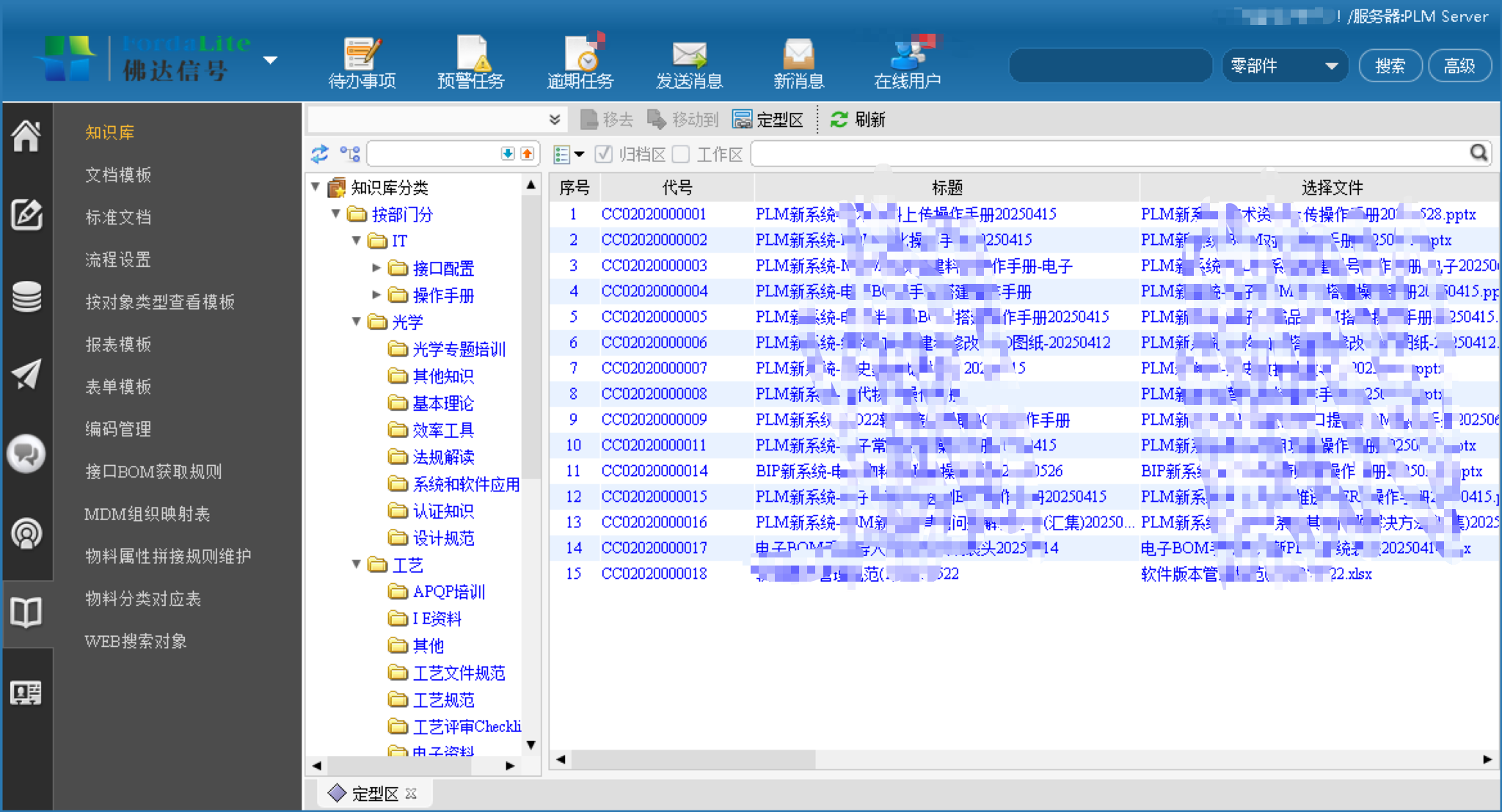Click the home icon in left sidebar
The image size is (1502, 812).
[x=26, y=136]
